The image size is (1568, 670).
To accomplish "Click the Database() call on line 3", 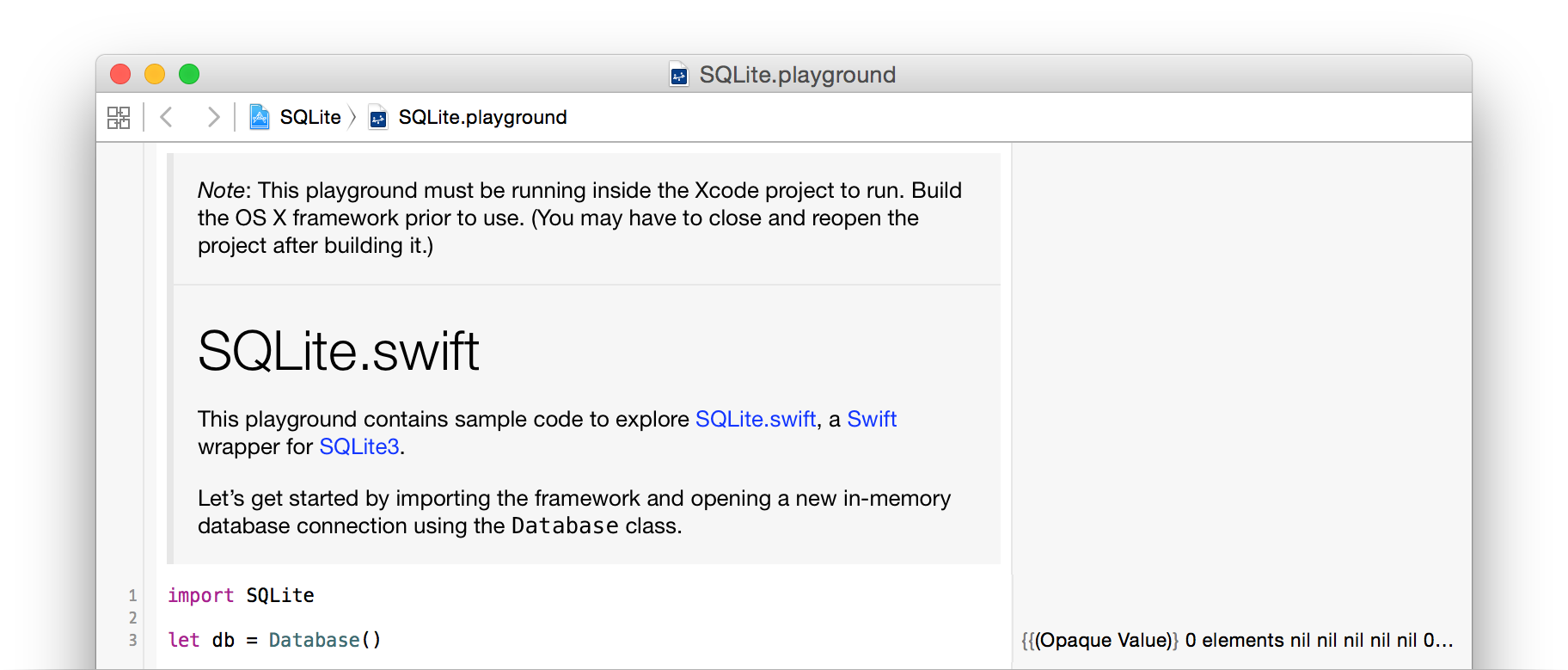I will click(x=324, y=640).
